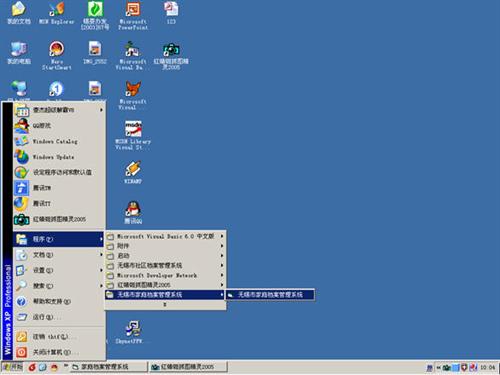Click the taskbar clock showing 10:04
This screenshot has width=500, height=375.
click(x=488, y=368)
